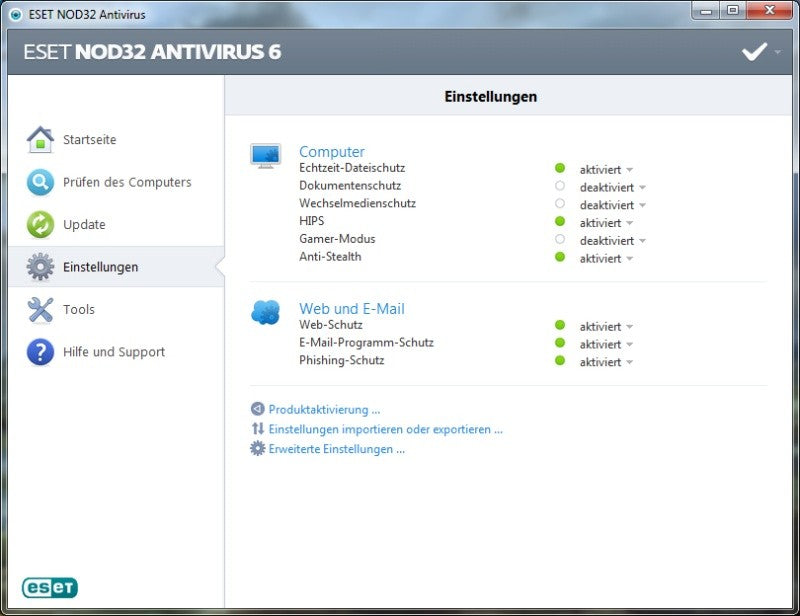Click the Tools wrench icon

point(40,310)
